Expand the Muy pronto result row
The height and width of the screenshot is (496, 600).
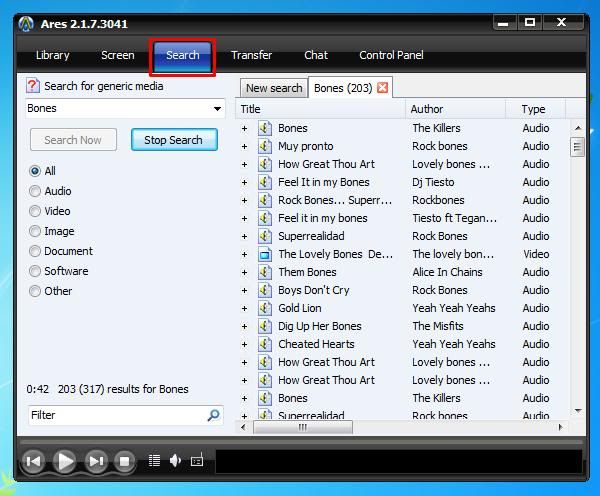(x=244, y=146)
